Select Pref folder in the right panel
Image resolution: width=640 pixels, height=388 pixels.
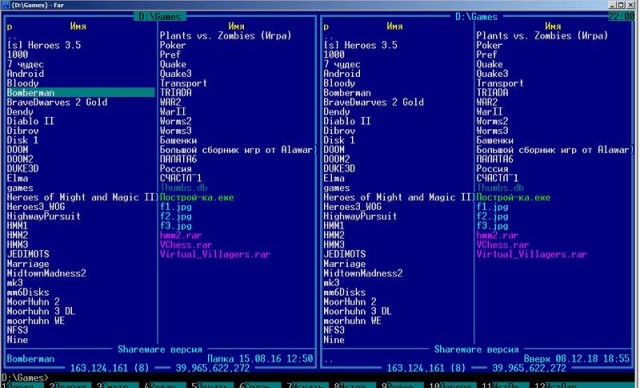pos(487,54)
